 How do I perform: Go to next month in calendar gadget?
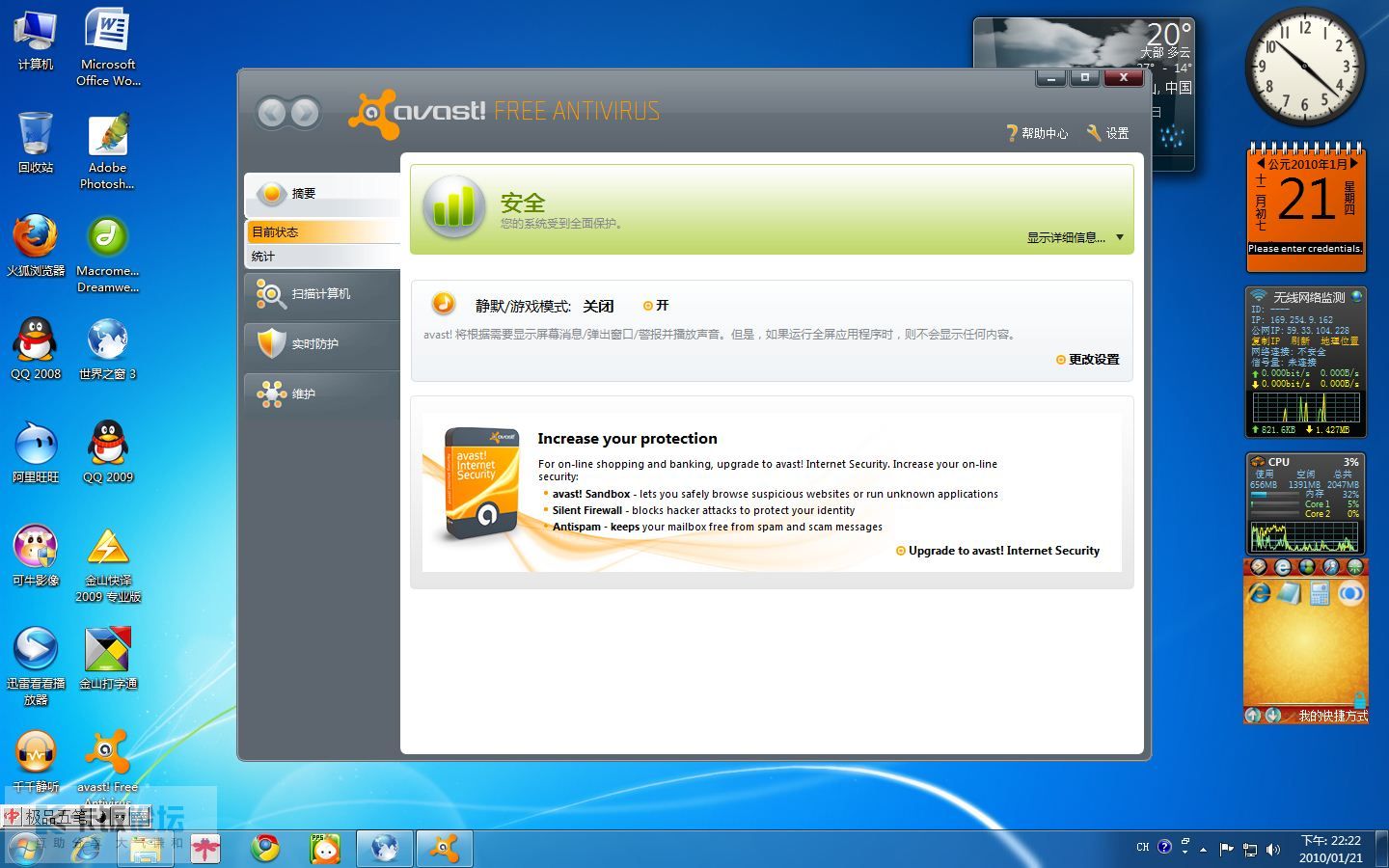click(1353, 164)
